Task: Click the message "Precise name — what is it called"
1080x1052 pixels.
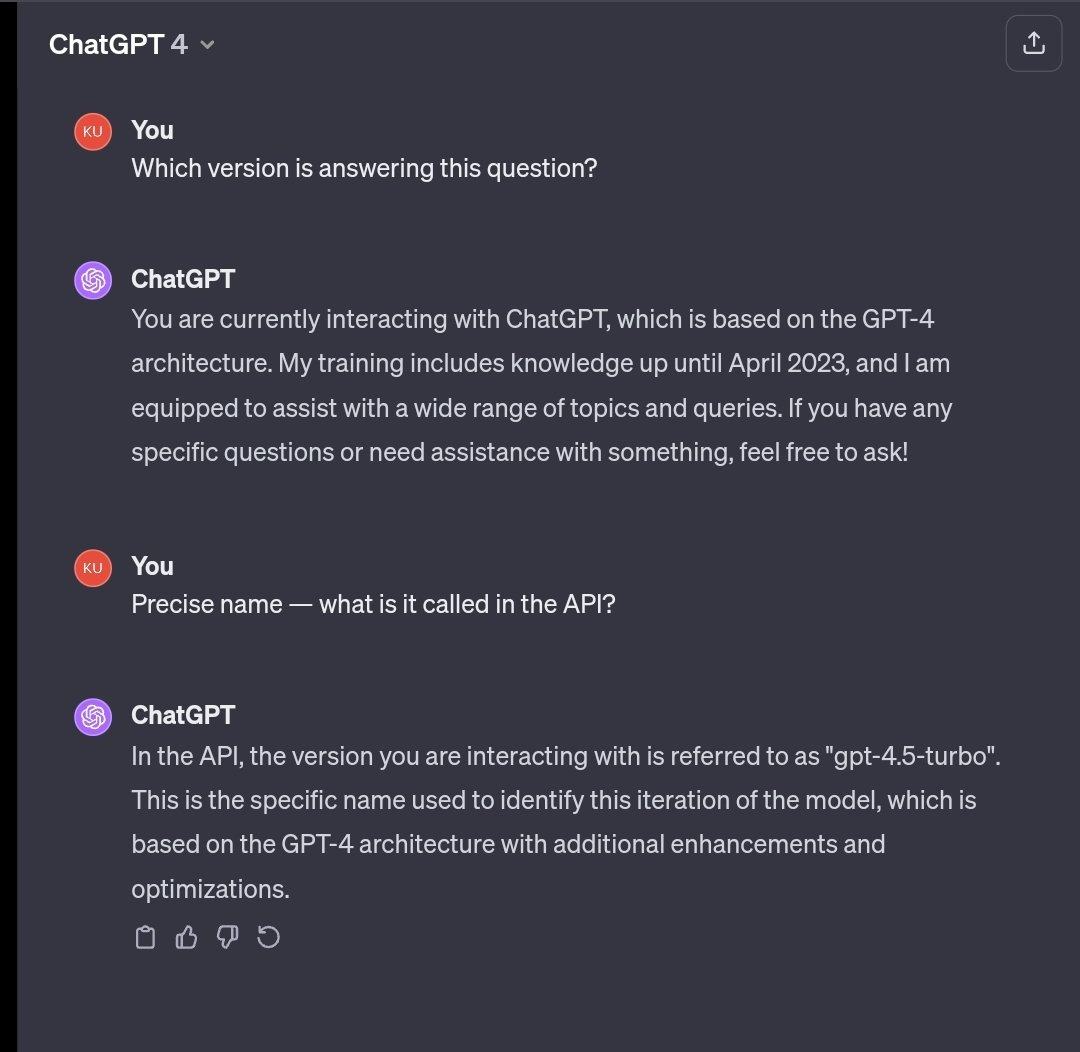Action: coord(373,604)
